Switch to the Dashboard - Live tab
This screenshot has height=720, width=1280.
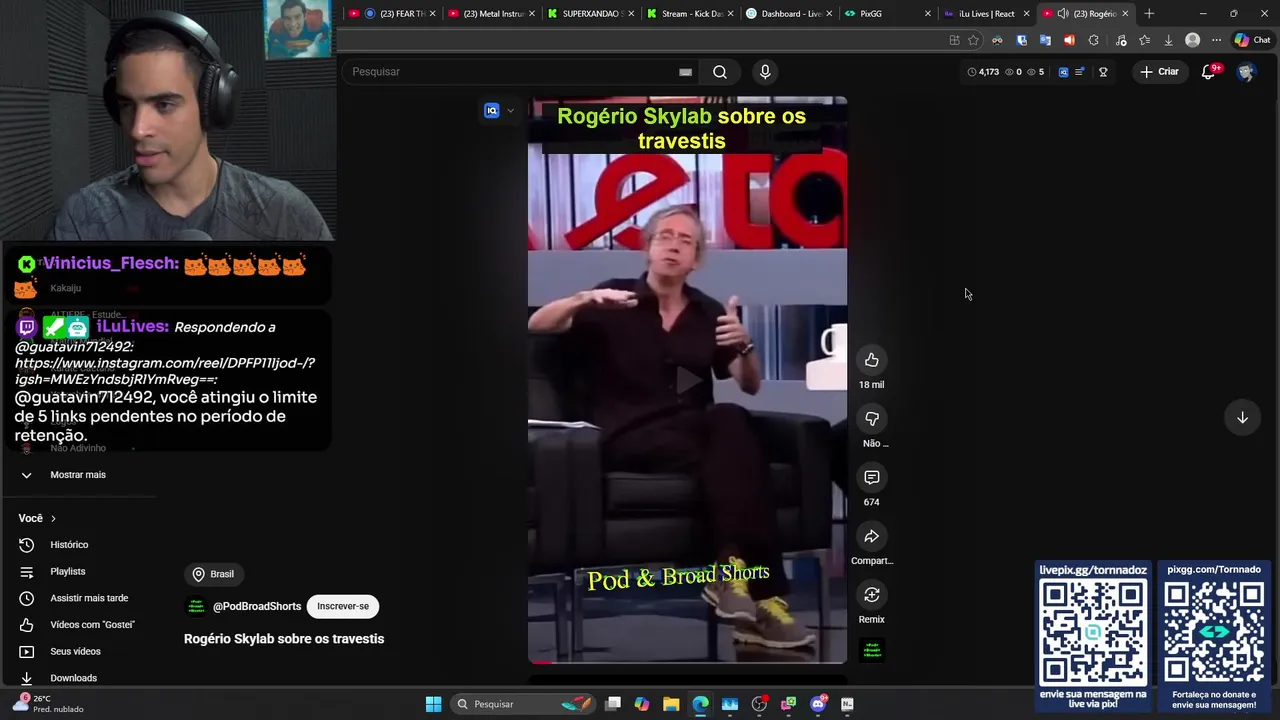point(790,14)
